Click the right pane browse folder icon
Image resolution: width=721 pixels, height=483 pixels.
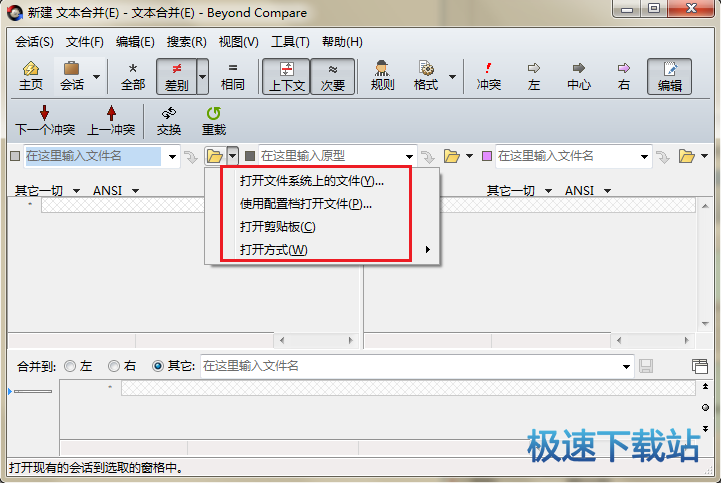point(687,156)
